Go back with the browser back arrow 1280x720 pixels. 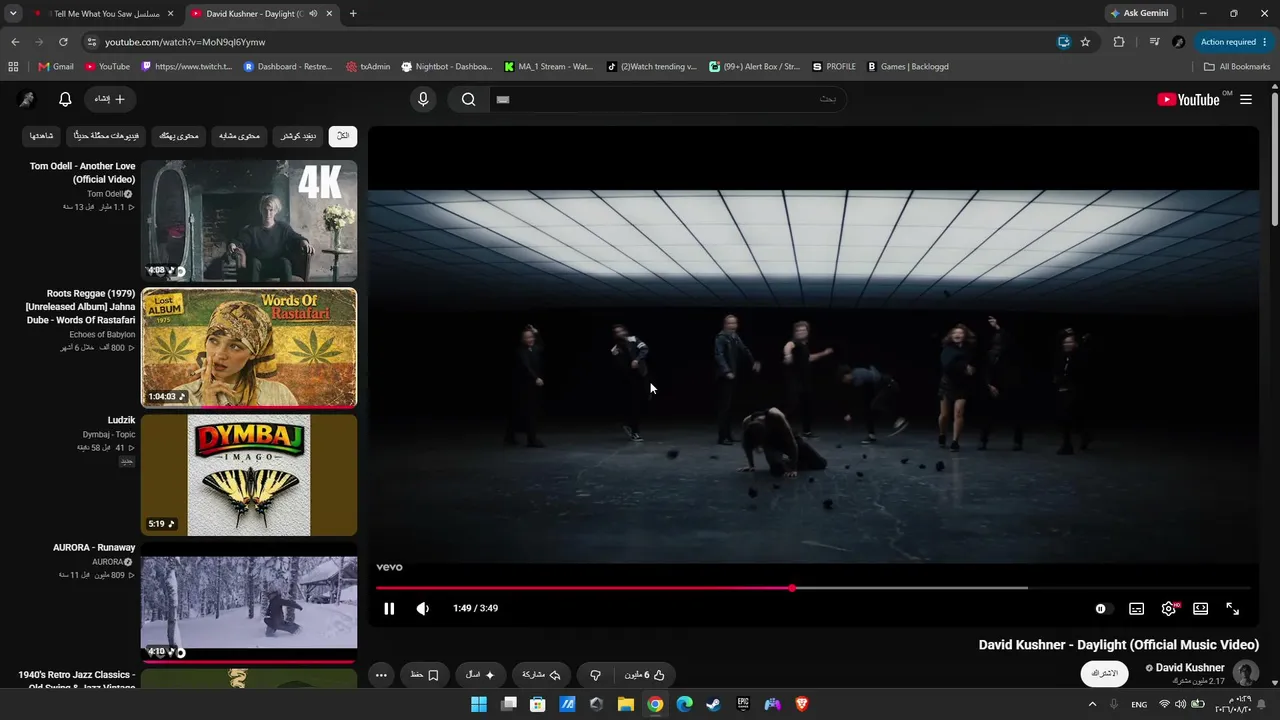click(x=15, y=42)
